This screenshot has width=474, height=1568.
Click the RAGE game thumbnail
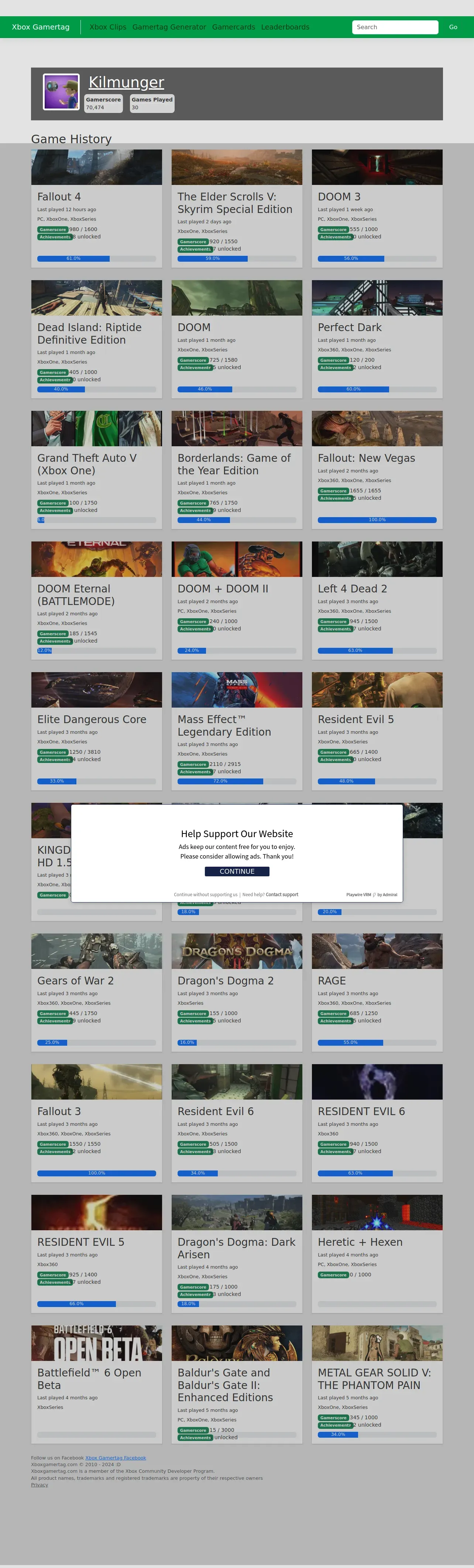pyautogui.click(x=377, y=951)
